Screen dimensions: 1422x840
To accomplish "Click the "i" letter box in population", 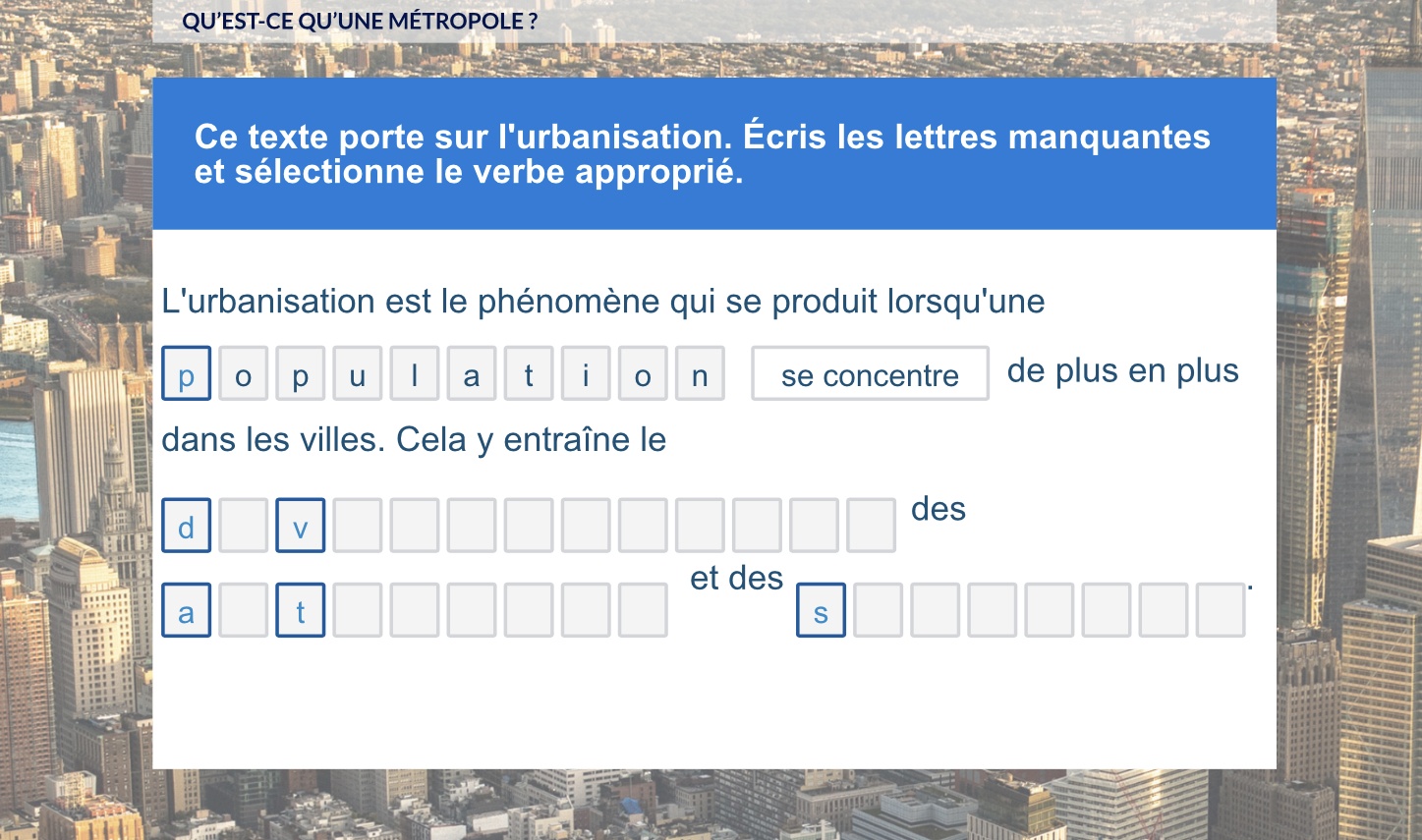I will pyautogui.click(x=586, y=374).
